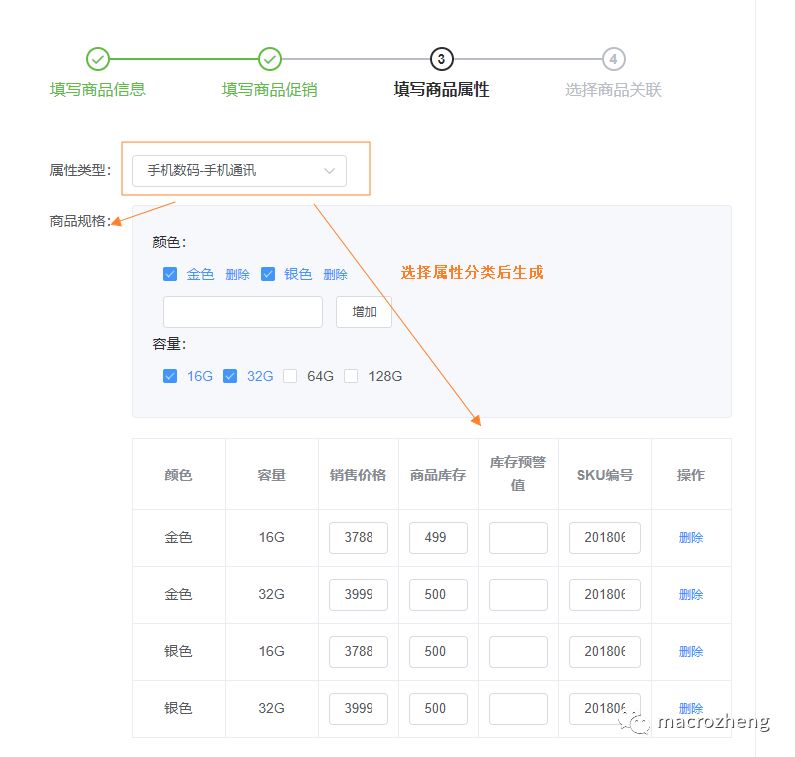Viewport: 795px width, 757px height.
Task: Open 属性类型 dropdown 手机数码-手机通讯
Action: pyautogui.click(x=239, y=171)
